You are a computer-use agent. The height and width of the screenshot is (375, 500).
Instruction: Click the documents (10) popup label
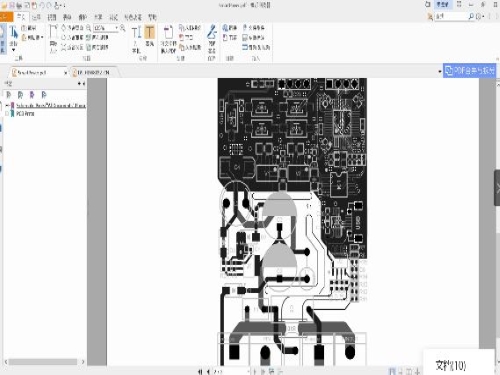pos(450,365)
